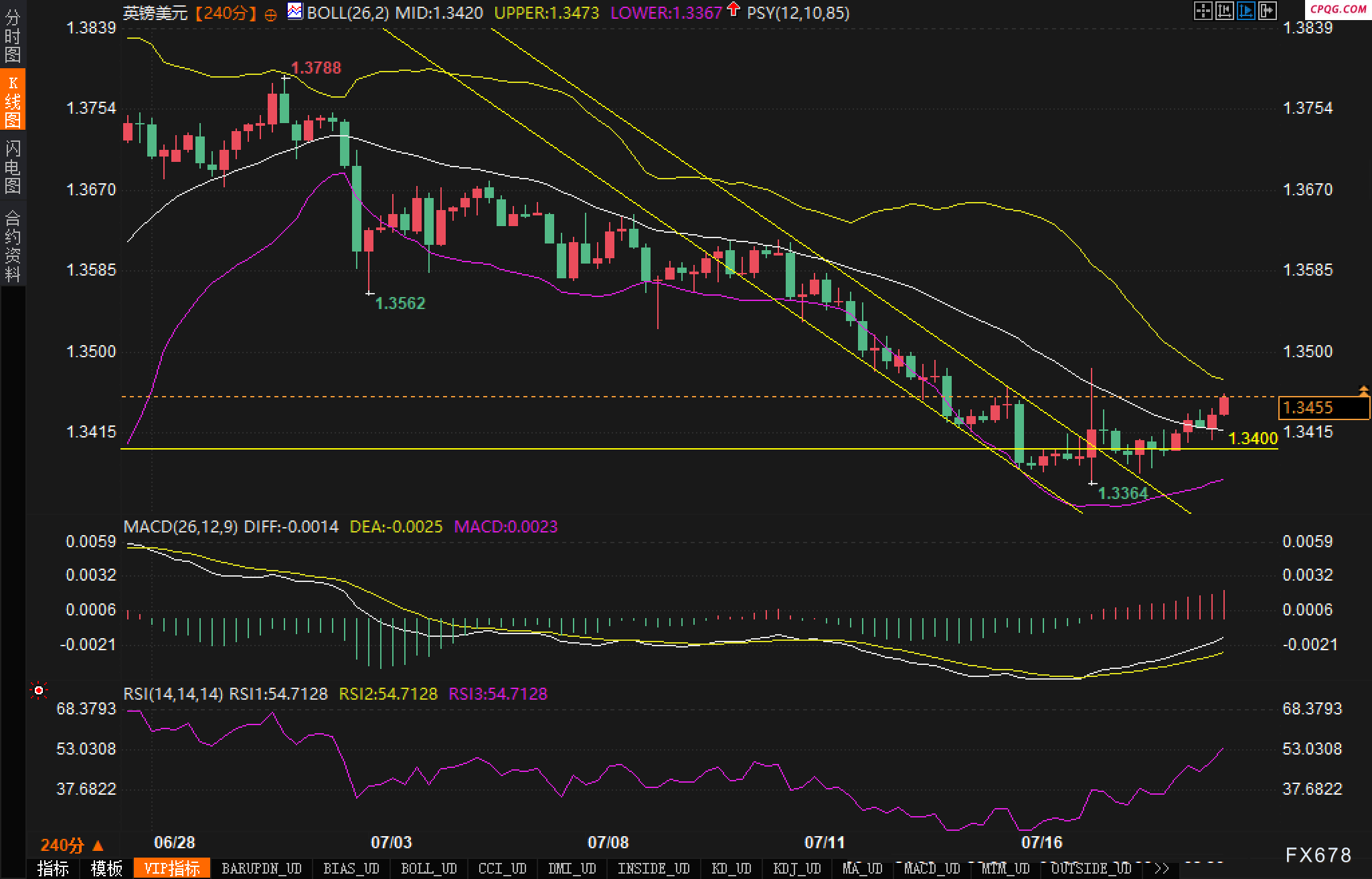Click the second chart layout icon

1224,11
